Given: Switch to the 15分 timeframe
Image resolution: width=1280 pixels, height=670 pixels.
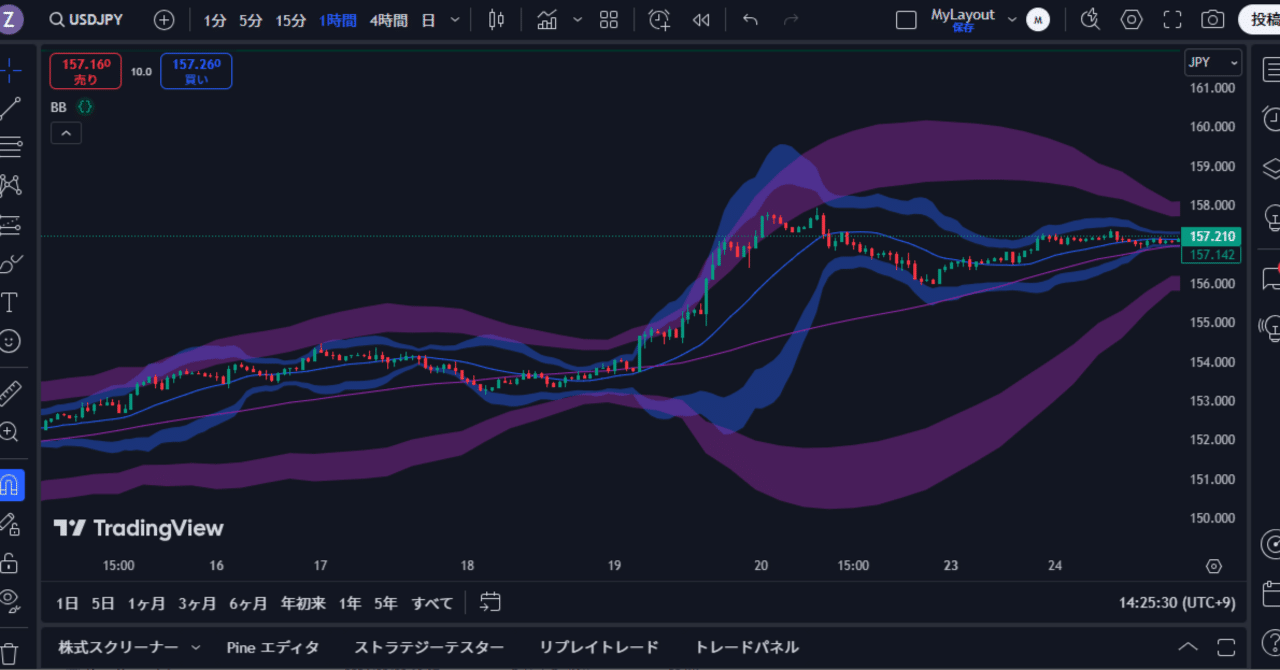Looking at the screenshot, I should point(291,20).
